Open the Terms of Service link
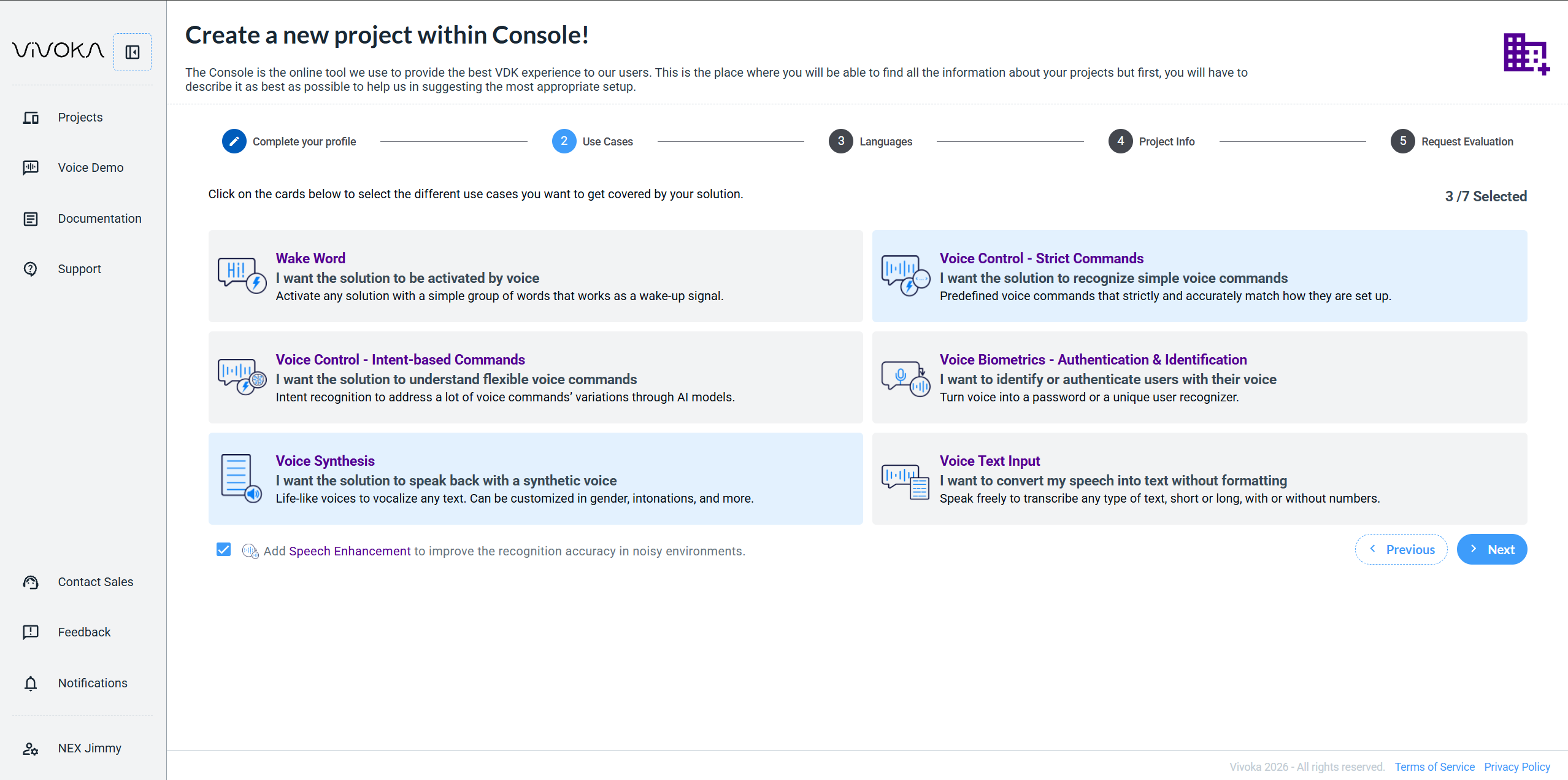The width and height of the screenshot is (1568, 780). [x=1434, y=766]
